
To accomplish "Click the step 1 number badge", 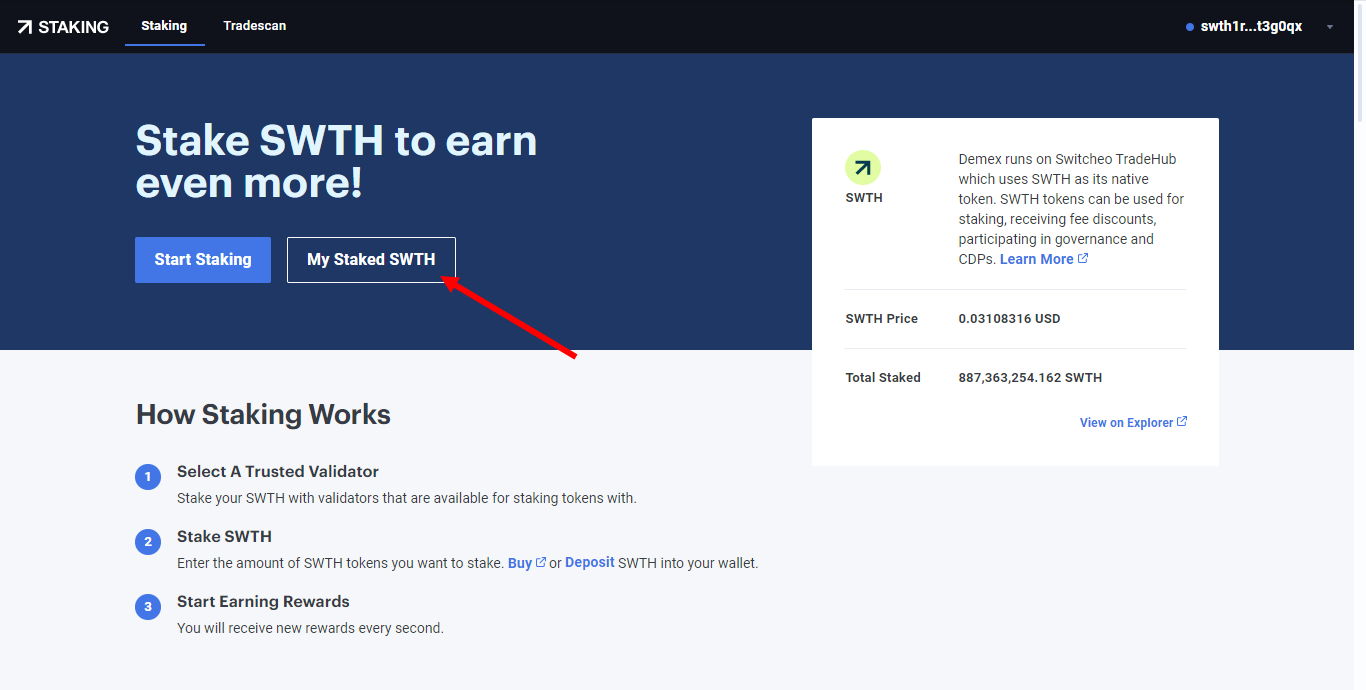I will (x=148, y=477).
